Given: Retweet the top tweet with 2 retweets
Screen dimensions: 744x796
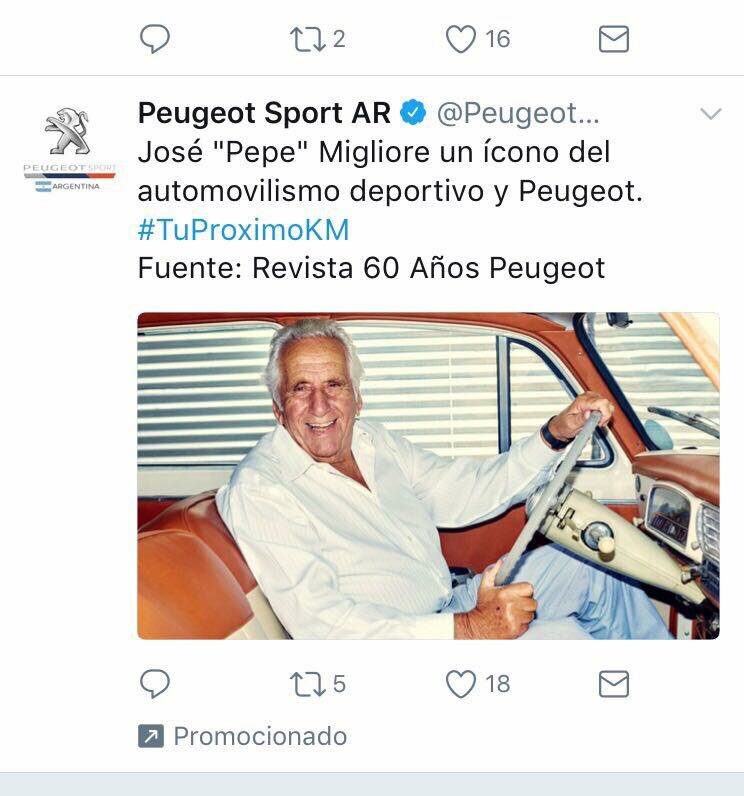Looking at the screenshot, I should pos(308,39).
